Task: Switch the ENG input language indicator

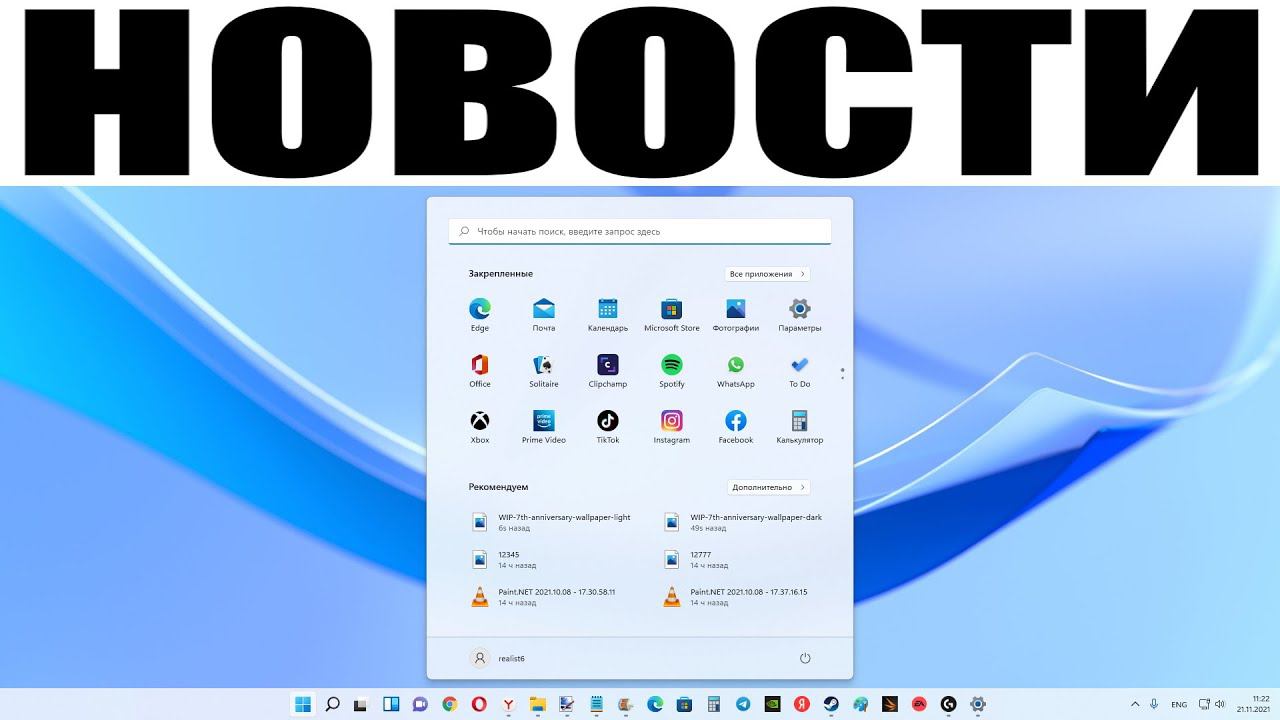Action: [x=1180, y=704]
